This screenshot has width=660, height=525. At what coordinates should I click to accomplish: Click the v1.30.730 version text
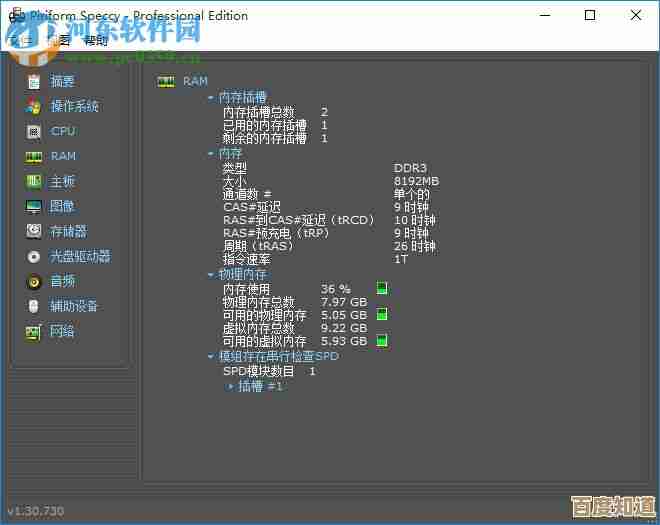(36, 511)
